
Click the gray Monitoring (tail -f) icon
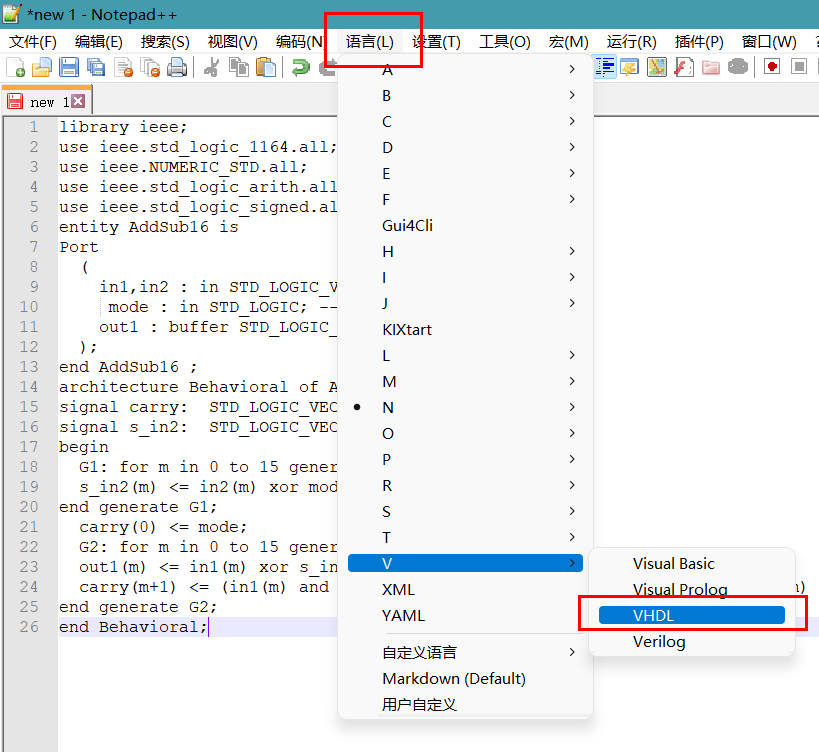738,67
